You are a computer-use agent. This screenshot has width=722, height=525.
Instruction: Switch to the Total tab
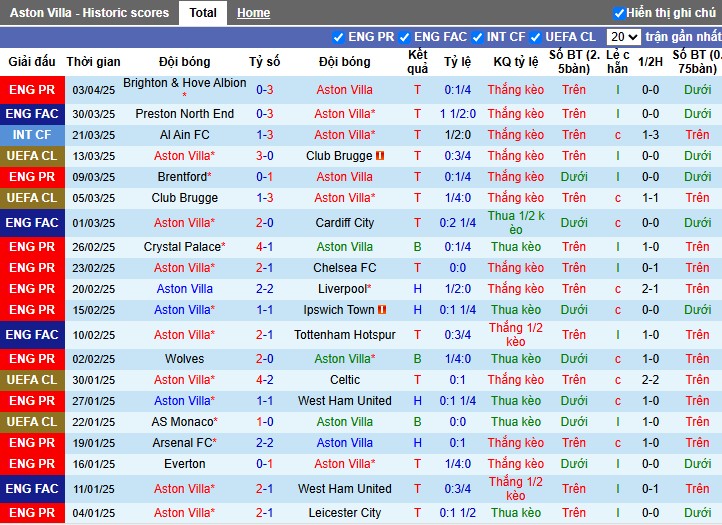coord(203,13)
